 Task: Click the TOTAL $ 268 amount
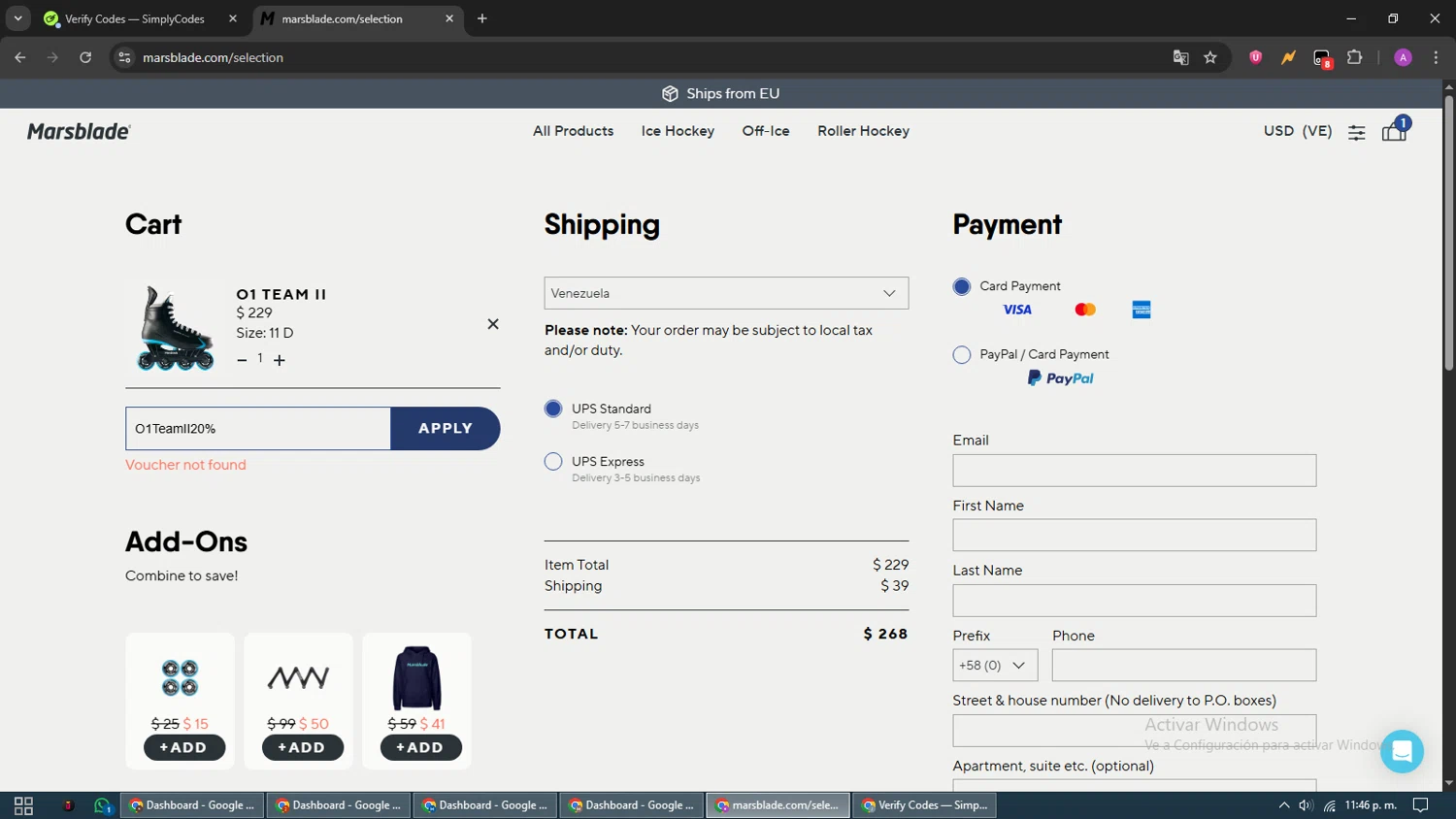(x=885, y=634)
